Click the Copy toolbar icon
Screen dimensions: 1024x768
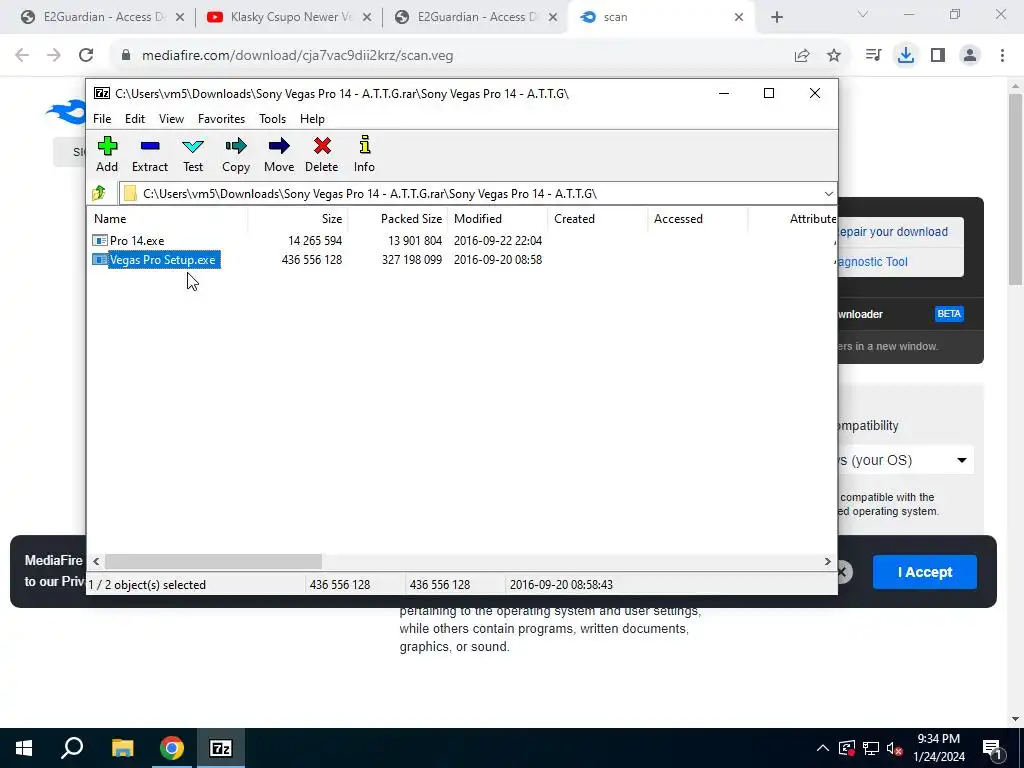[x=236, y=154]
